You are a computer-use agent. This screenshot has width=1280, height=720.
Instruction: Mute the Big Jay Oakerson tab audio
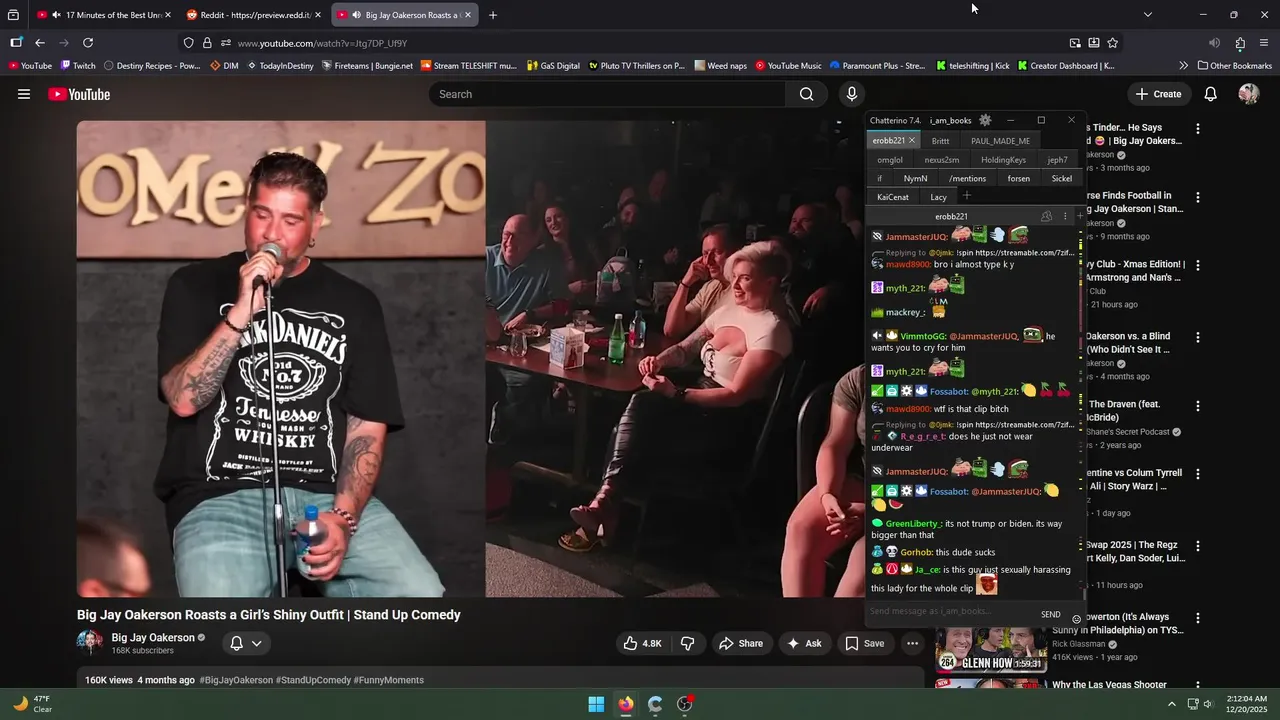[x=356, y=15]
